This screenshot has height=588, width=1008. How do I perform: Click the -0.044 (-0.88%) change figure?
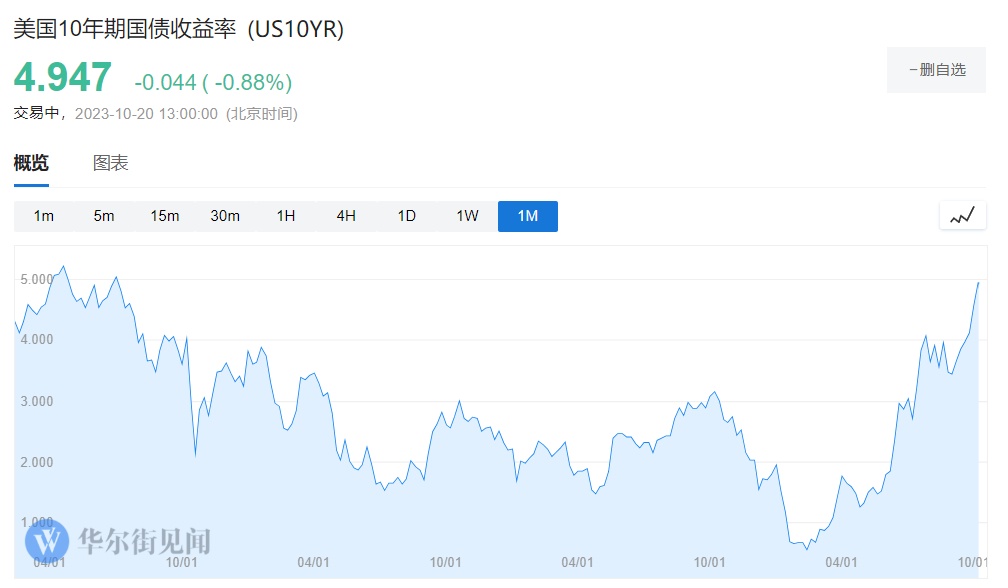(213, 82)
